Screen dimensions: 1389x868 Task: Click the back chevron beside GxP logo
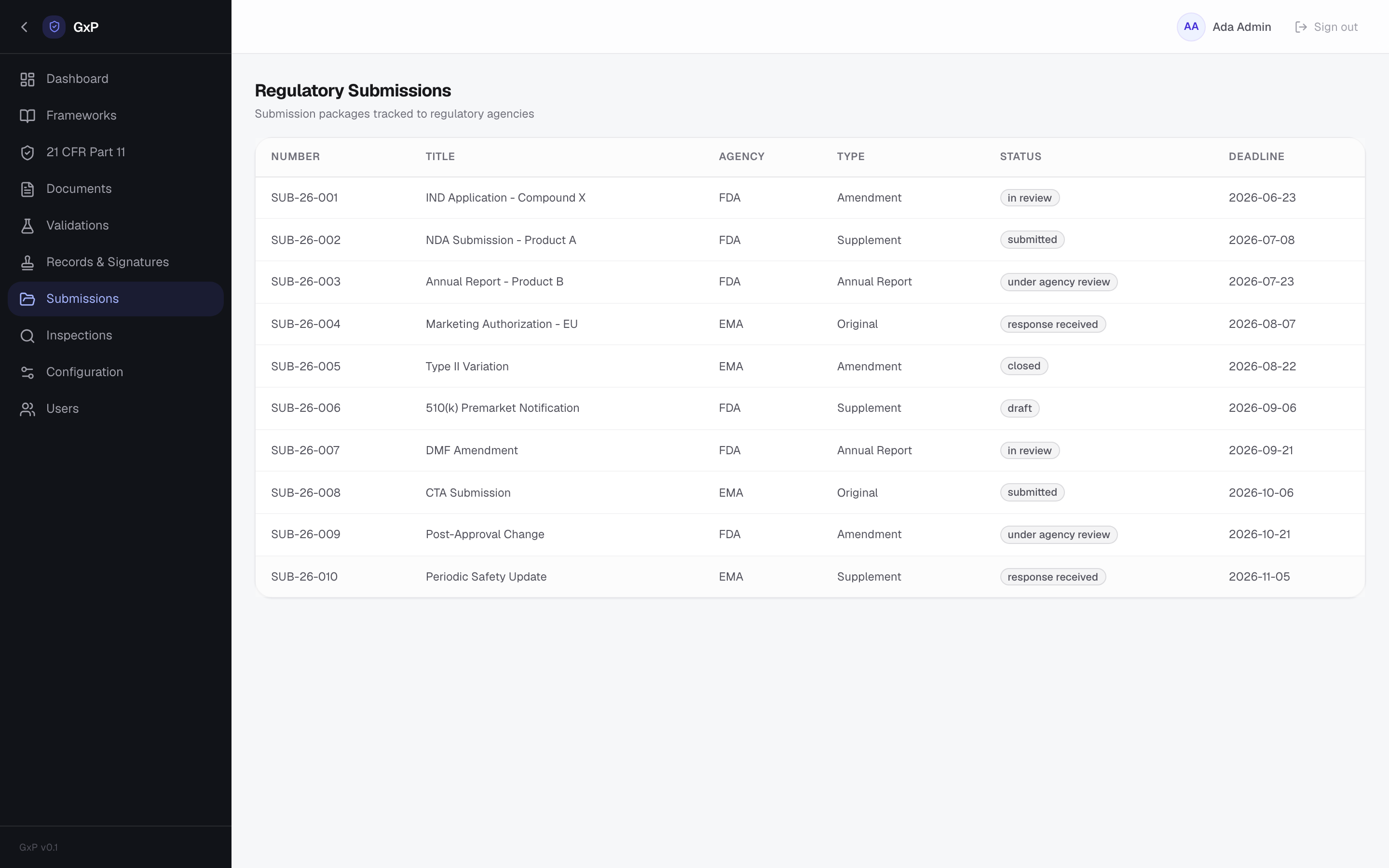click(24, 27)
